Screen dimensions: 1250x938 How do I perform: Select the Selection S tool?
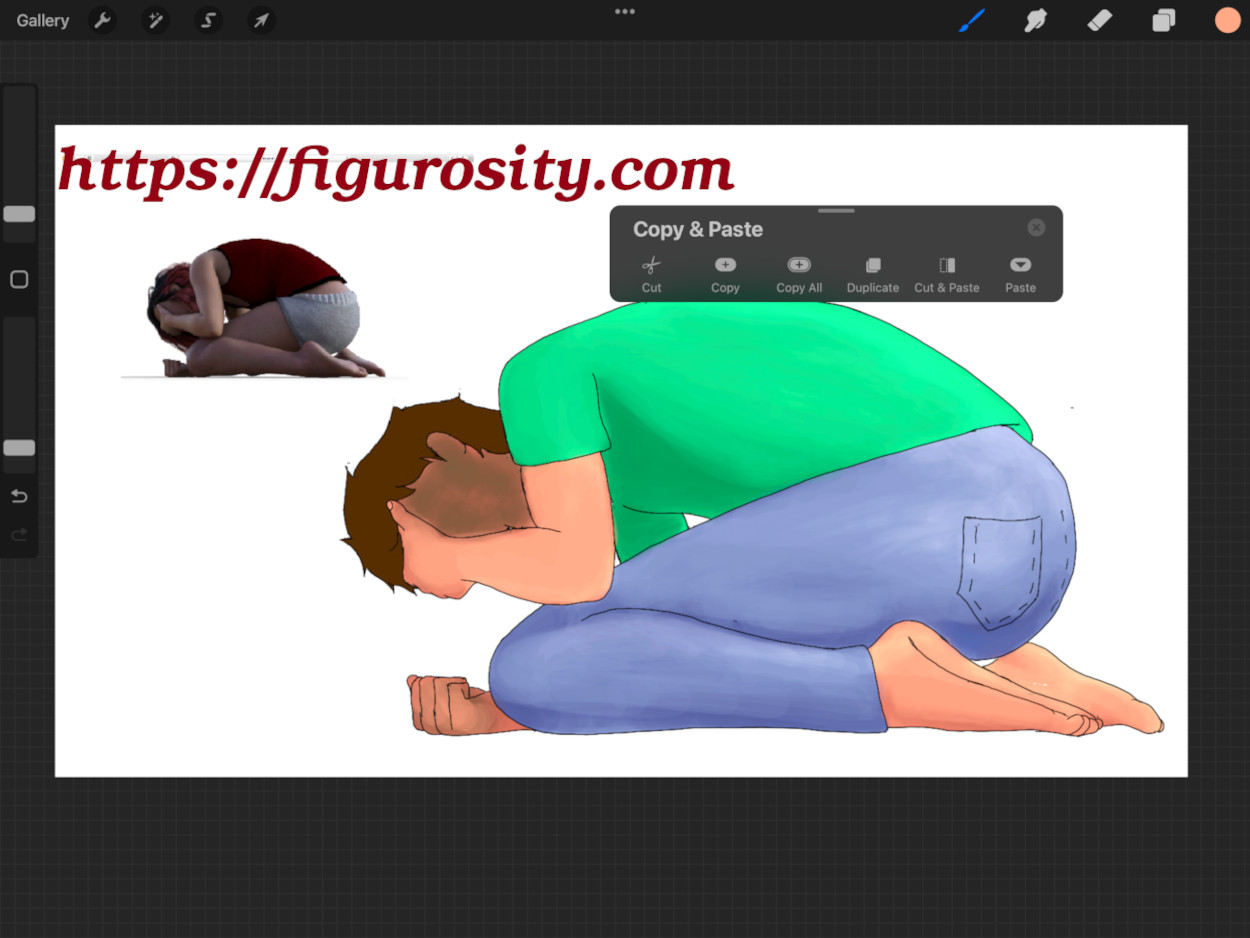point(208,20)
